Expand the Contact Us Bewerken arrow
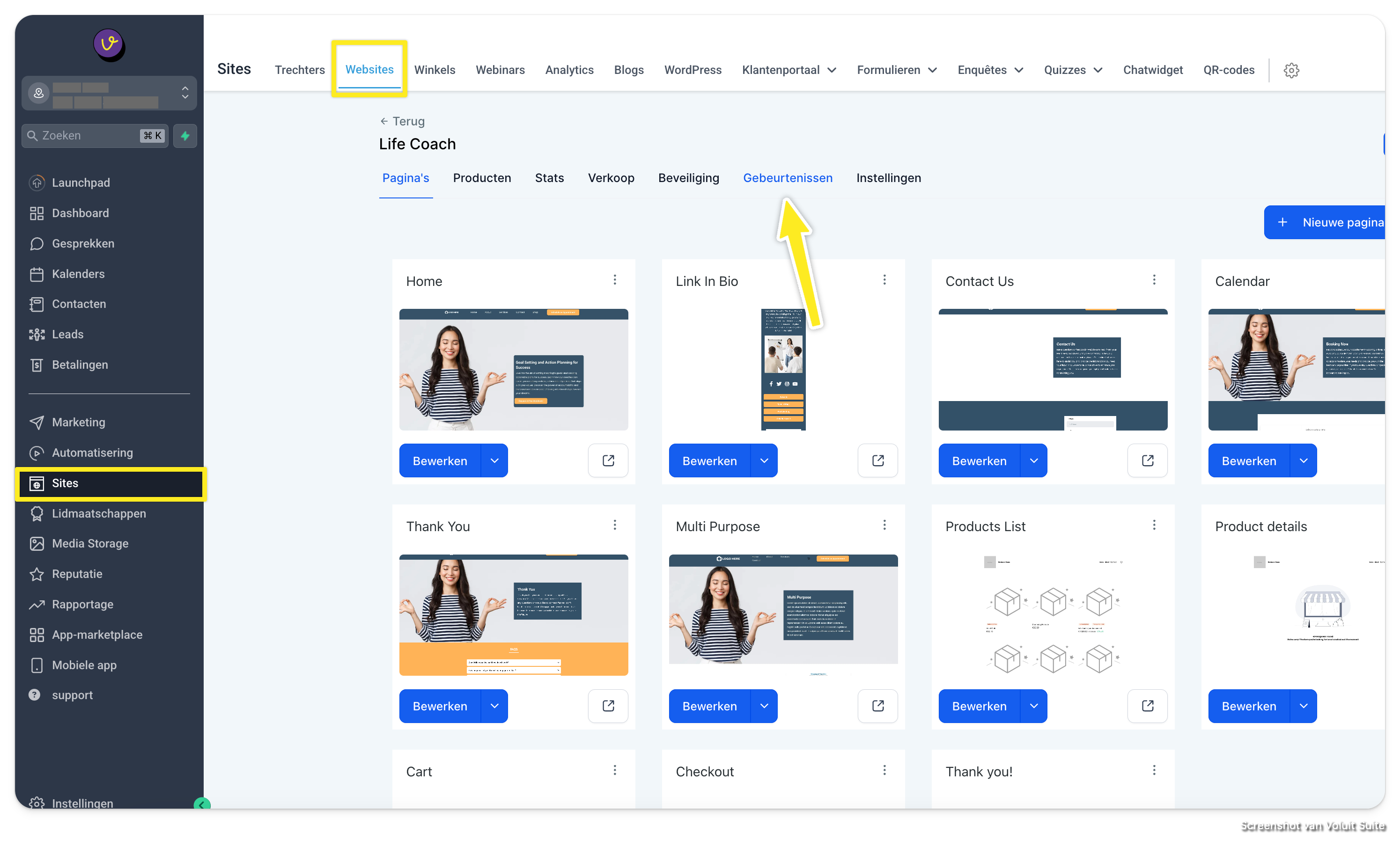 (x=1033, y=460)
